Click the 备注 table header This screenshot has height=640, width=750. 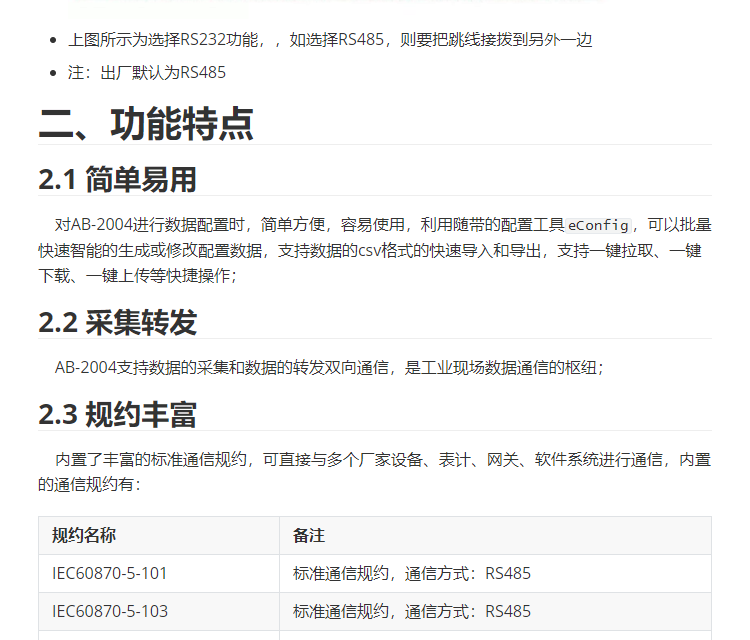495,536
